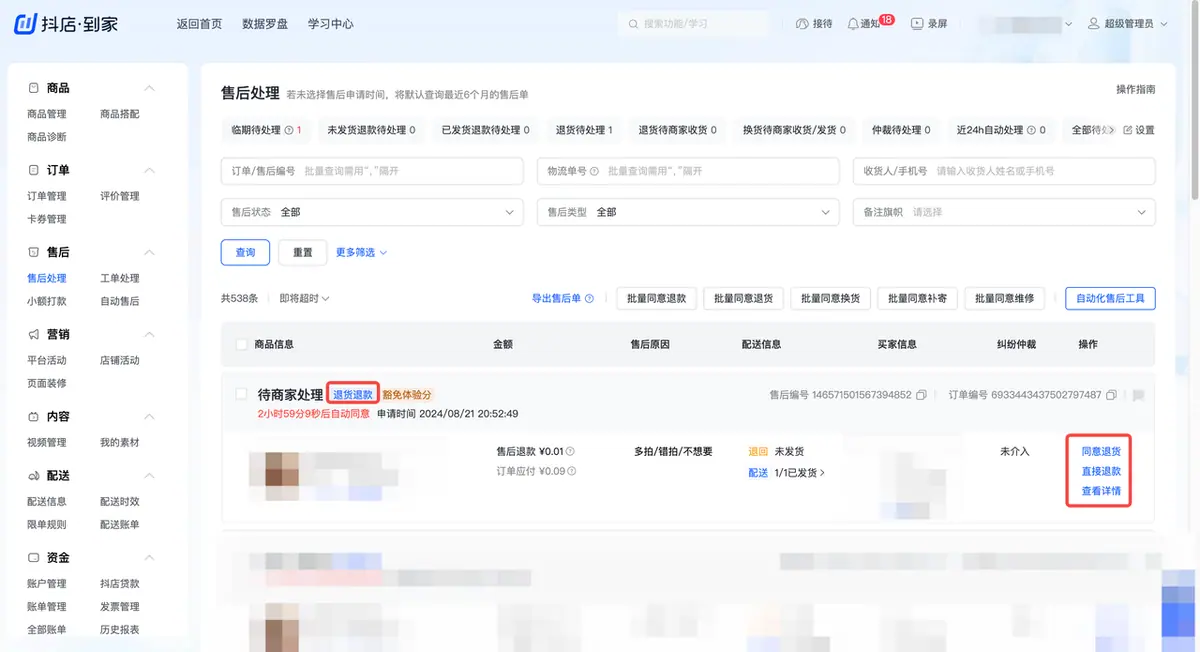Click the info icon next to 订单应付 ¥0.09

571,471
